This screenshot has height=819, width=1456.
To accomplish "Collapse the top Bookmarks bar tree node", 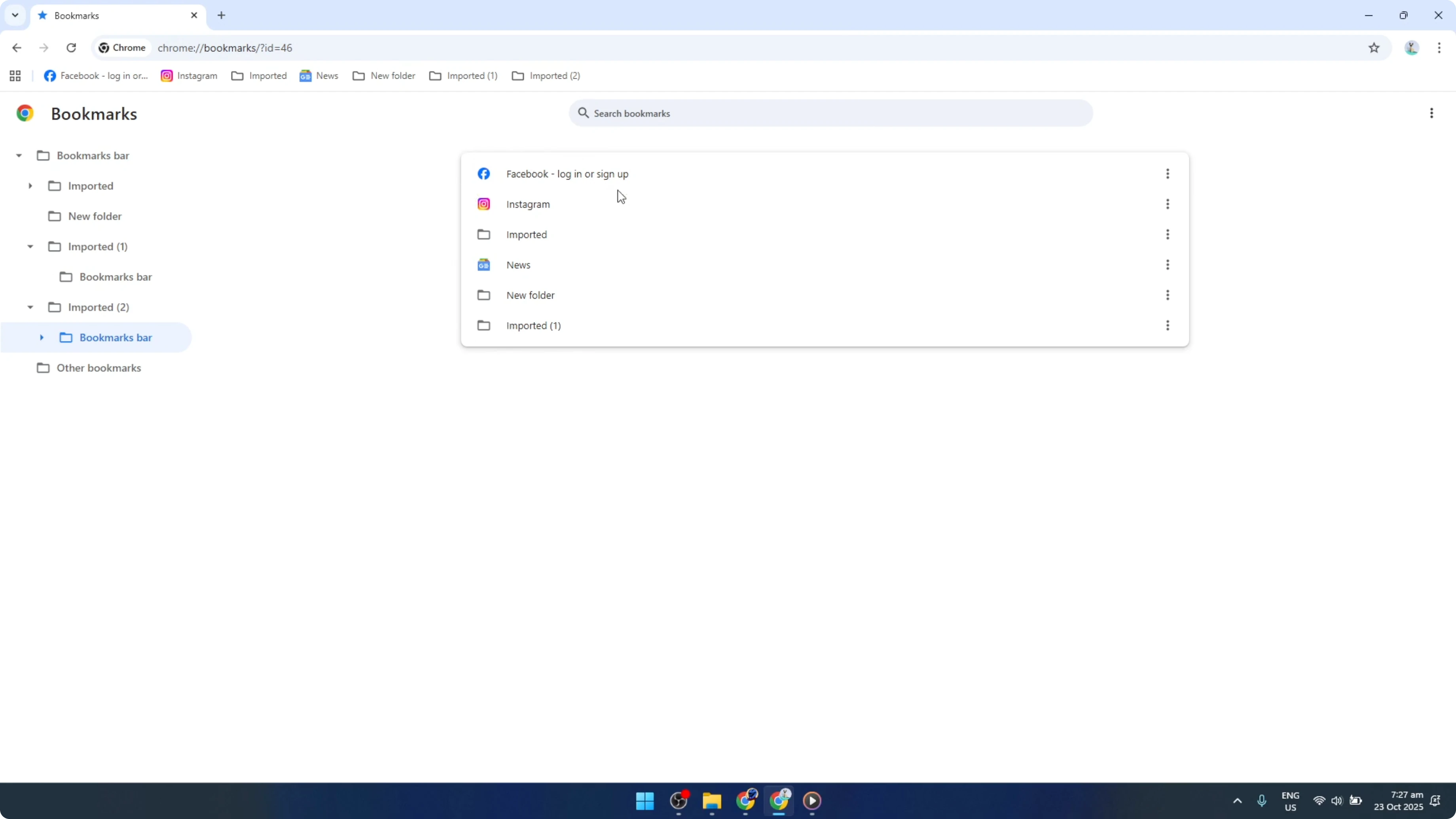I will (x=19, y=155).
